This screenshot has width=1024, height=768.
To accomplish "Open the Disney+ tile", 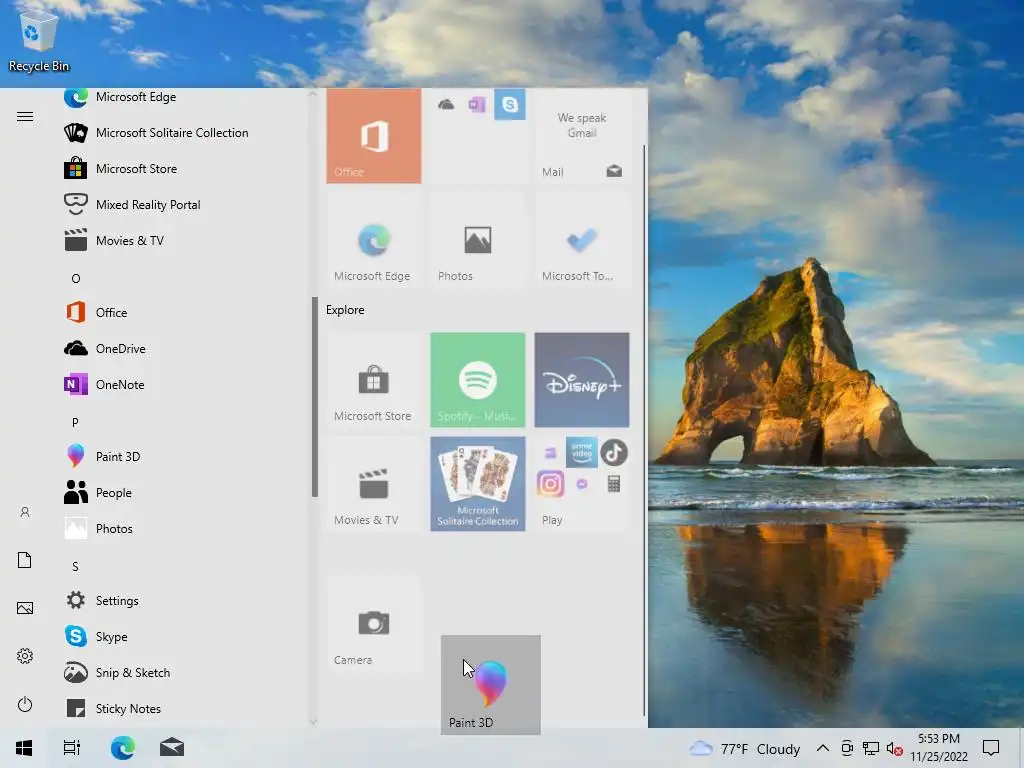I will coord(582,379).
